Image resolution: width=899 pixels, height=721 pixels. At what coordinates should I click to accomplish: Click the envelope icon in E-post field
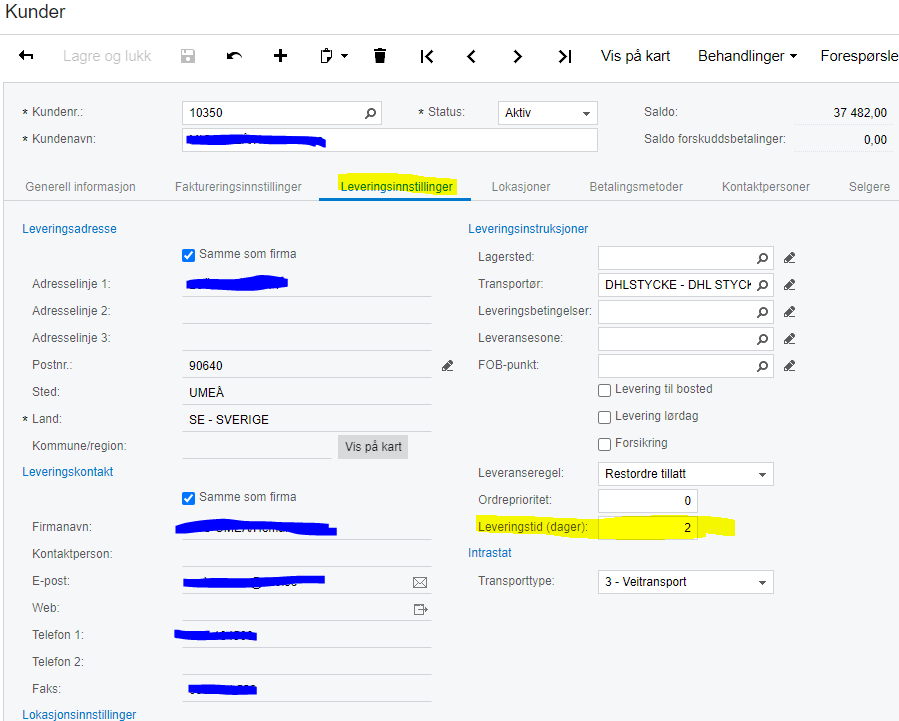[420, 582]
